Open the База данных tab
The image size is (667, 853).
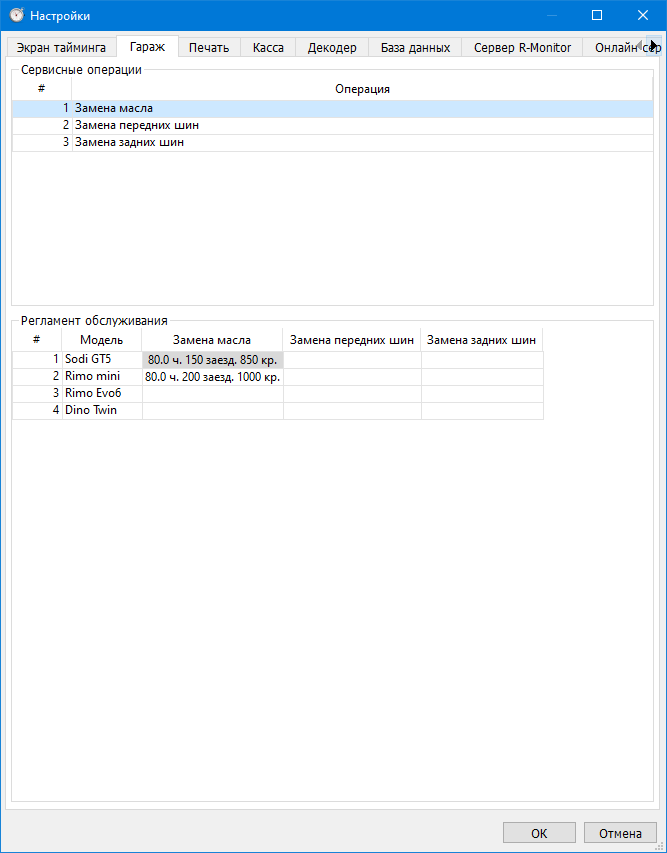(415, 47)
